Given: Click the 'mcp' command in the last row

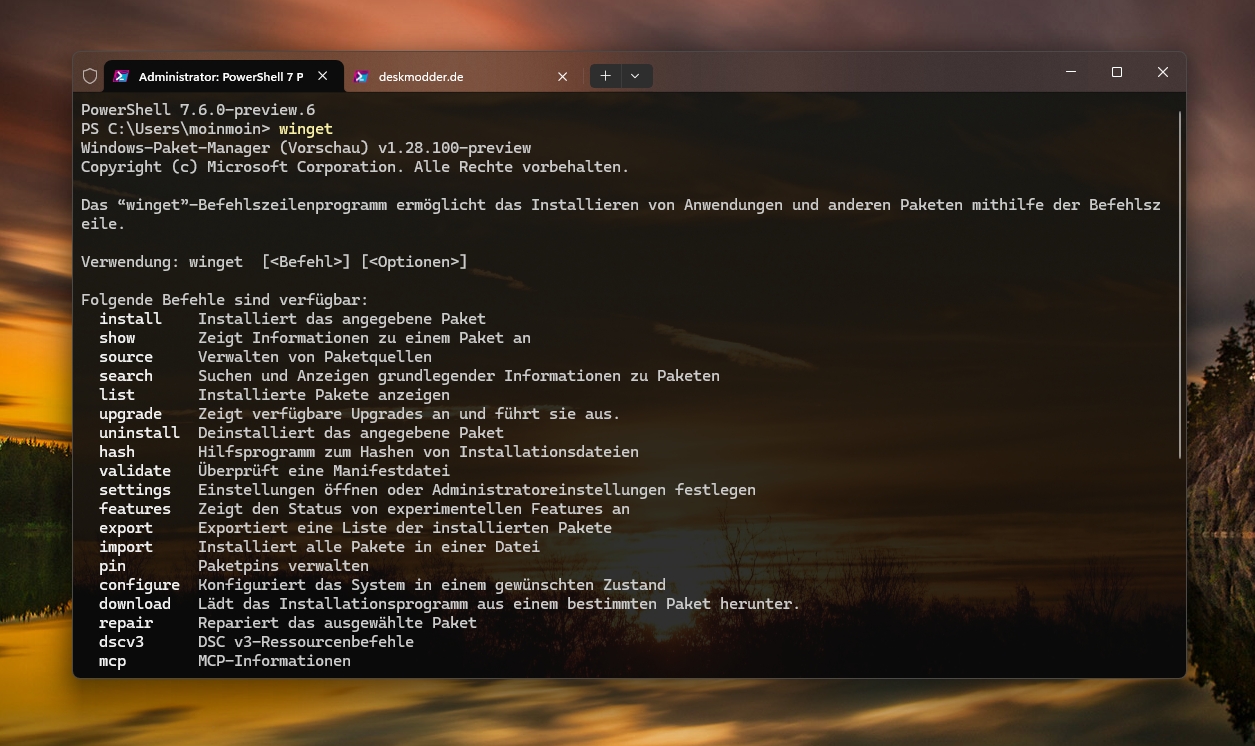Looking at the screenshot, I should (112, 661).
